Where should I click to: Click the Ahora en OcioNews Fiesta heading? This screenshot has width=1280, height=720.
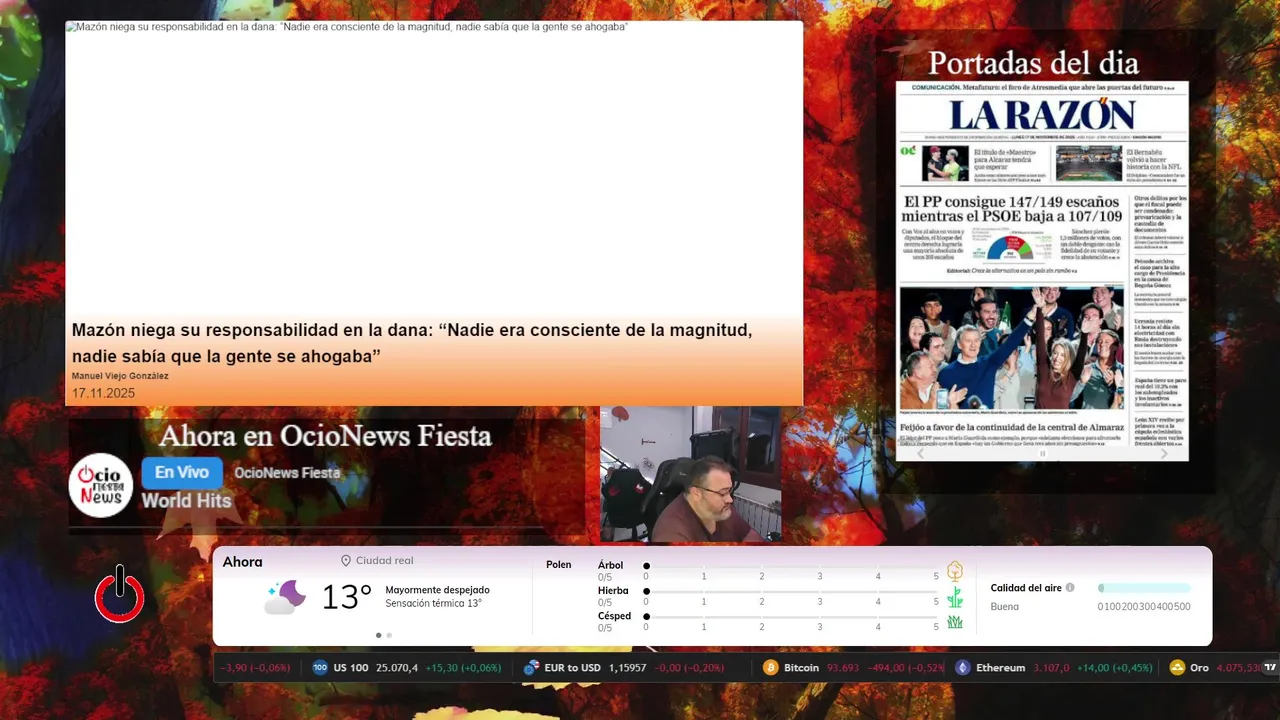point(325,436)
